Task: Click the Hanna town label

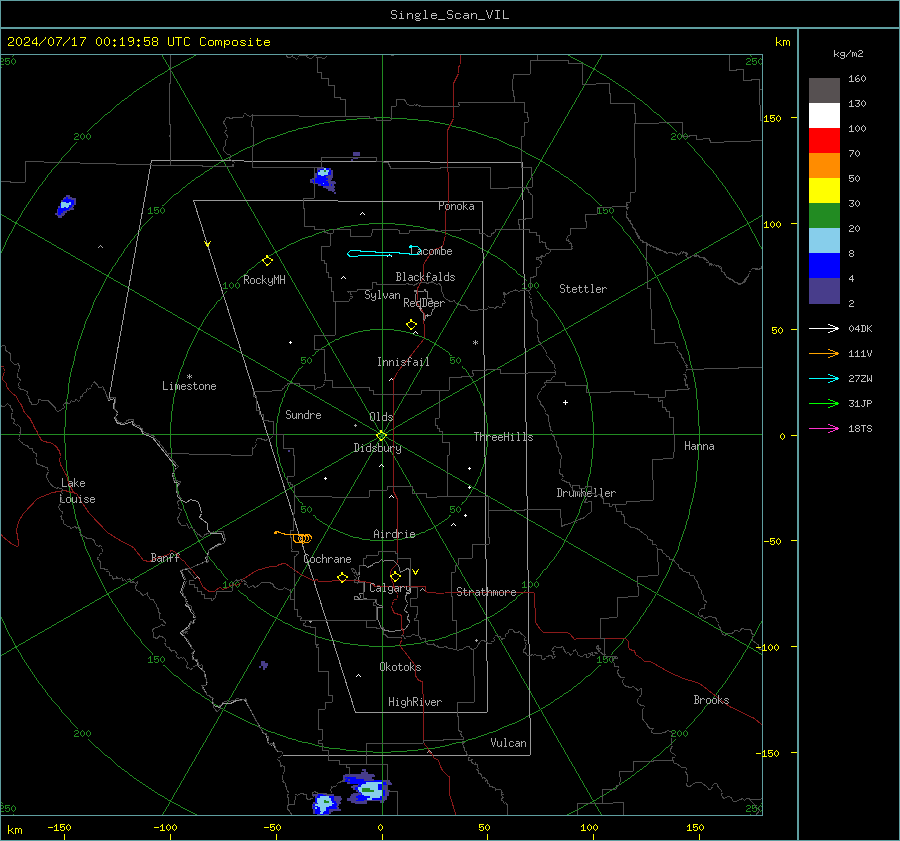Action: point(699,446)
